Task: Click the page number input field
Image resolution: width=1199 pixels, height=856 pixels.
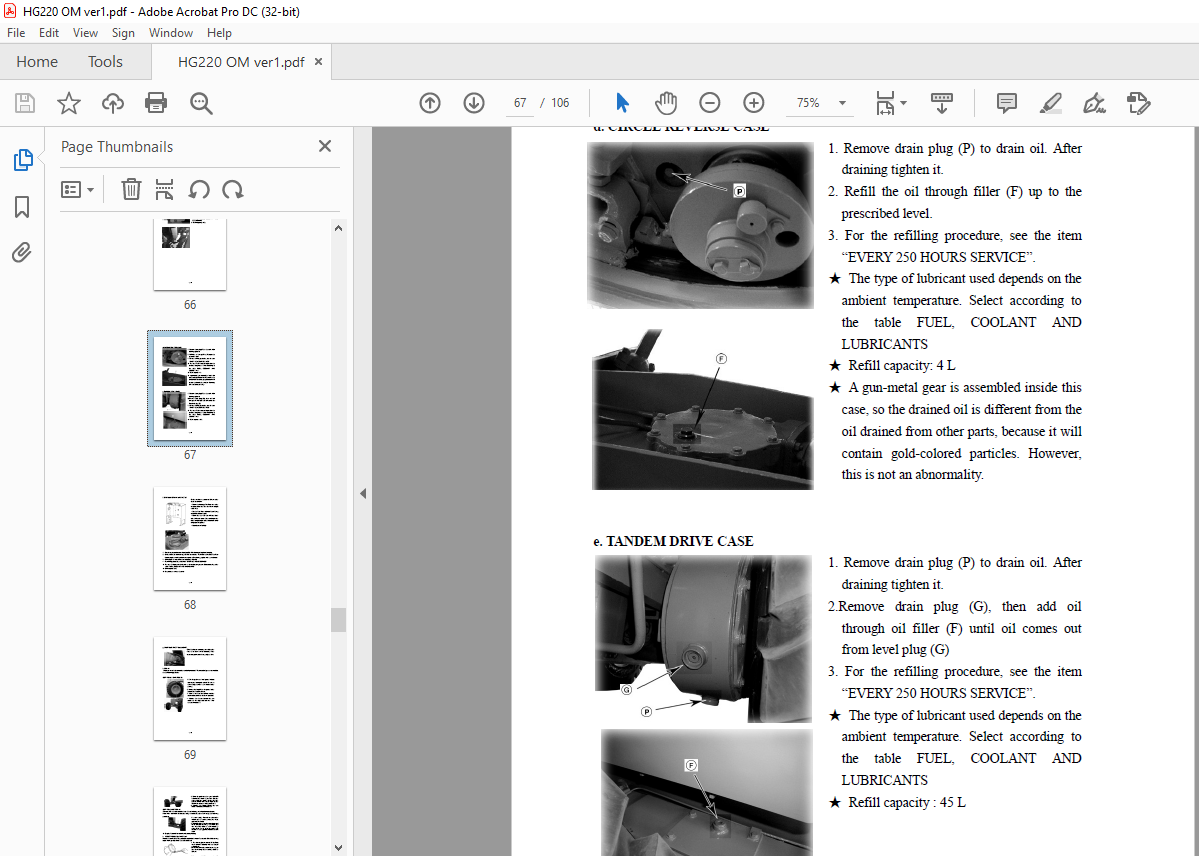Action: pos(520,103)
